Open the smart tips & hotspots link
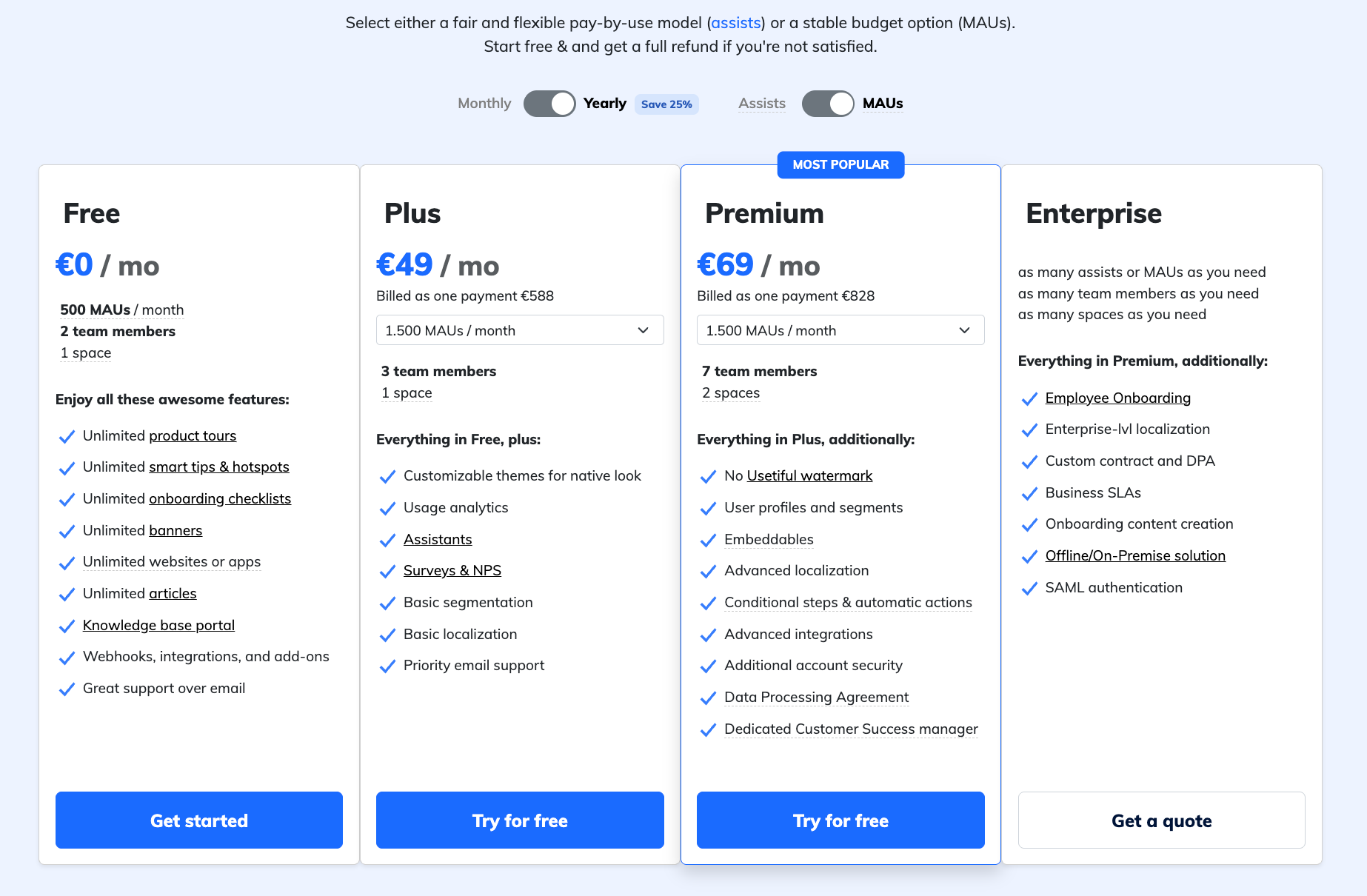Viewport: 1367px width, 896px height. coord(218,467)
